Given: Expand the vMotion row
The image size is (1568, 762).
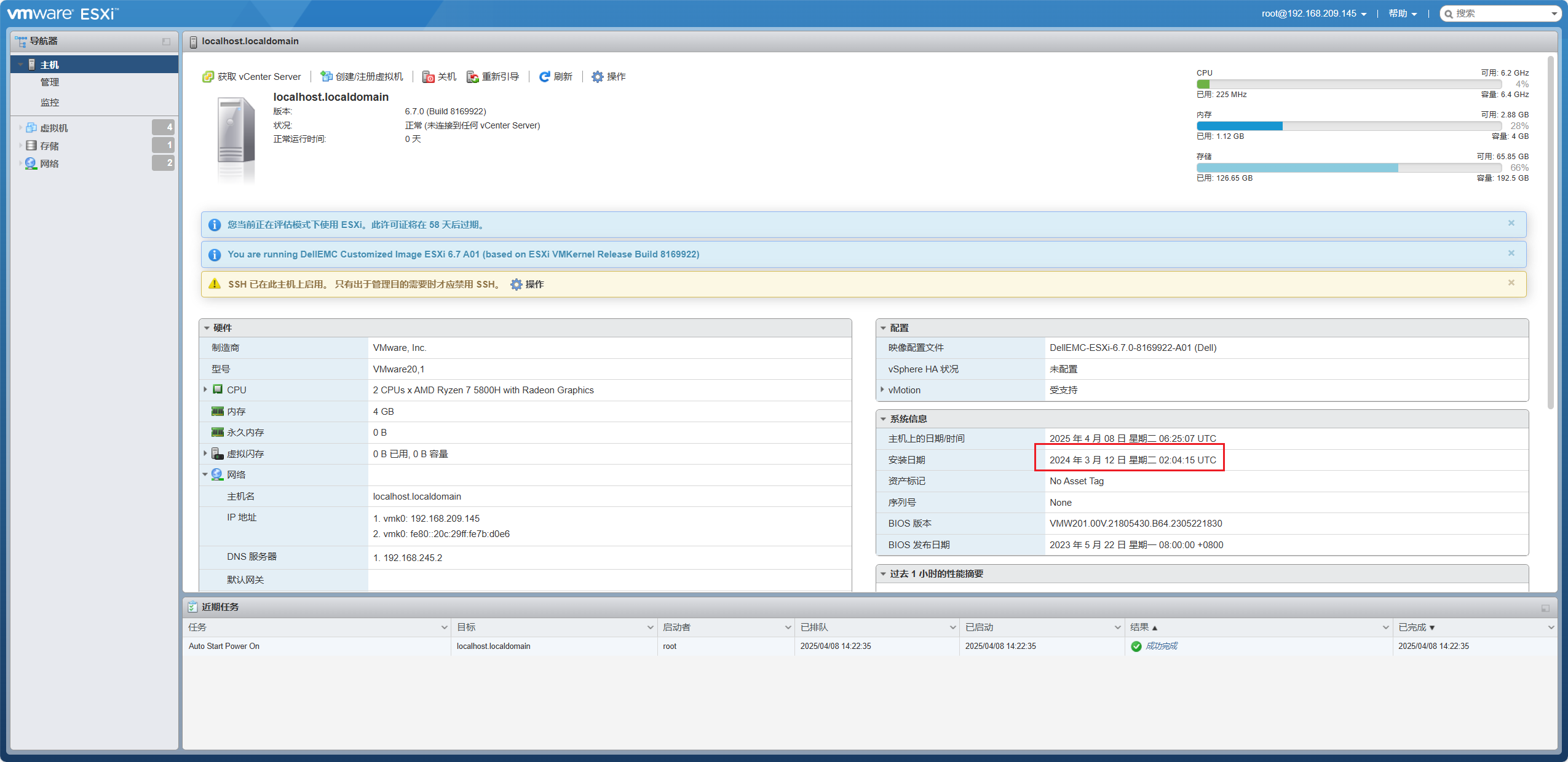Looking at the screenshot, I should (882, 390).
